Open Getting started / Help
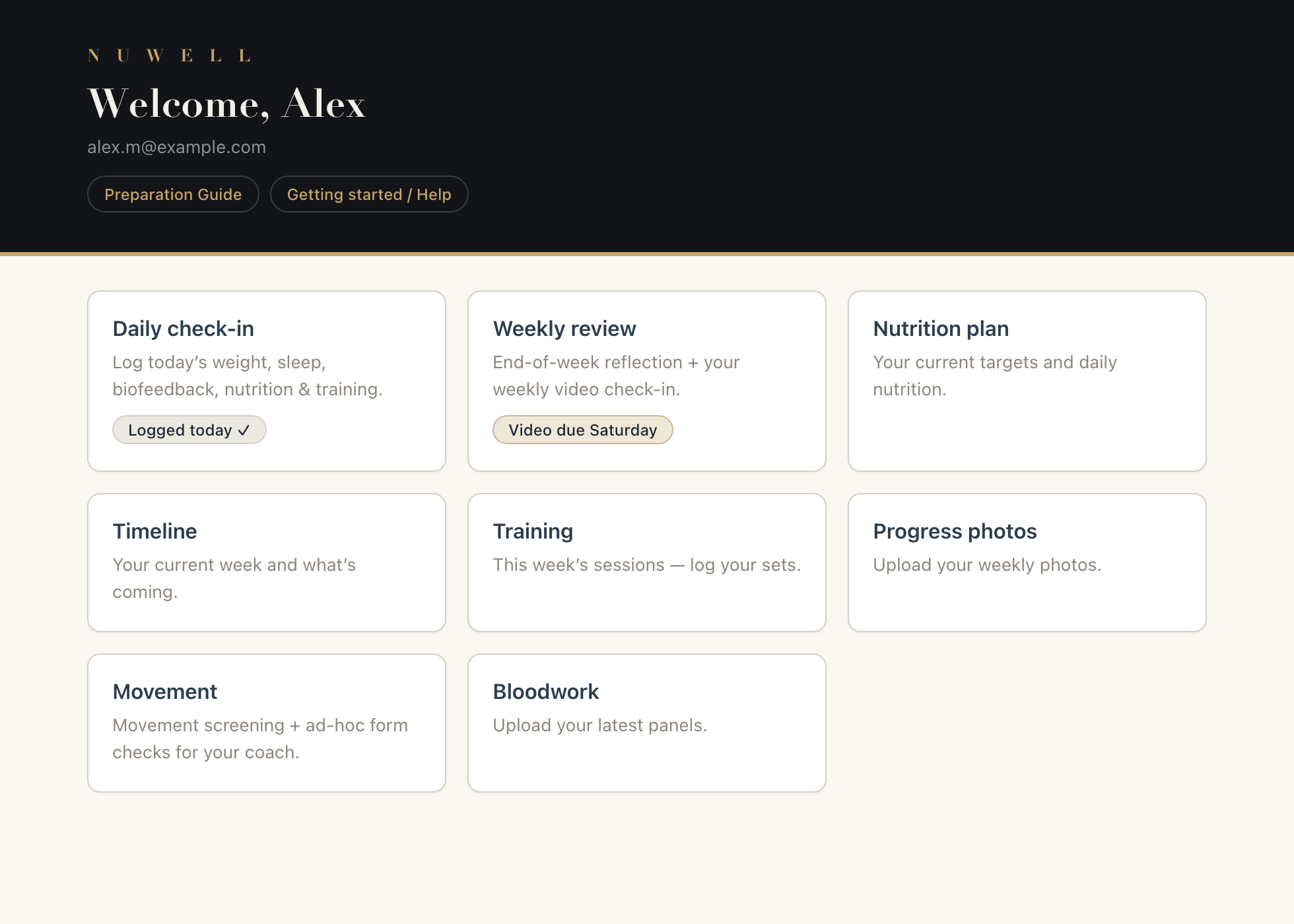 click(369, 194)
